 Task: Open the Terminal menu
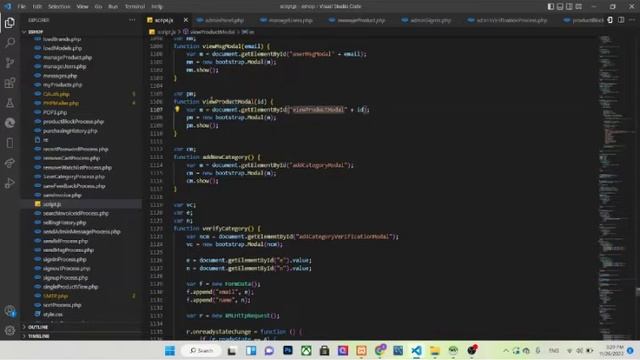[x=135, y=7]
